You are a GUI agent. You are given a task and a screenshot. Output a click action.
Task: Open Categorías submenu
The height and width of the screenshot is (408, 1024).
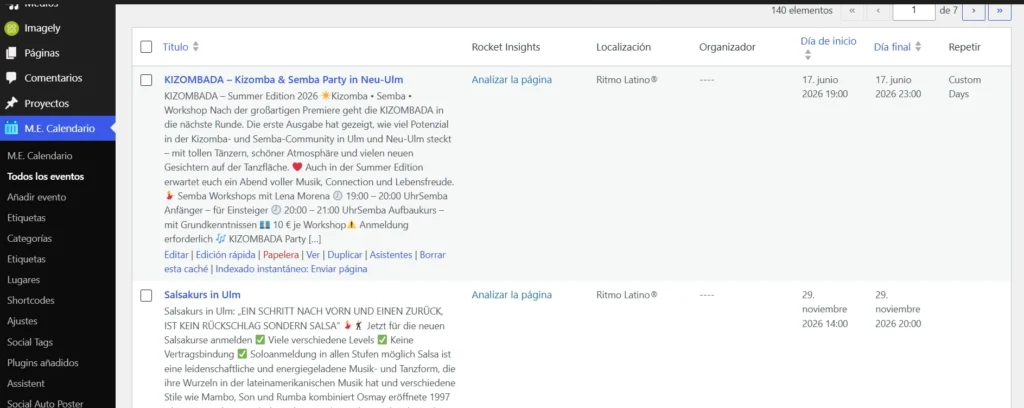(x=29, y=238)
